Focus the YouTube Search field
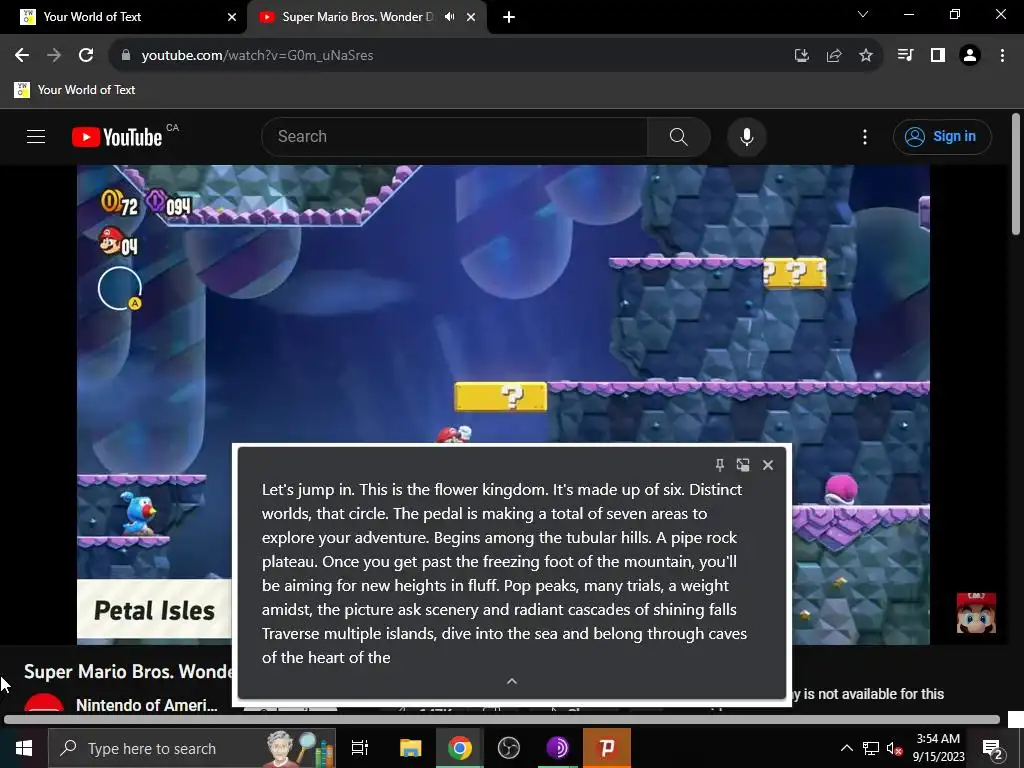 point(455,136)
